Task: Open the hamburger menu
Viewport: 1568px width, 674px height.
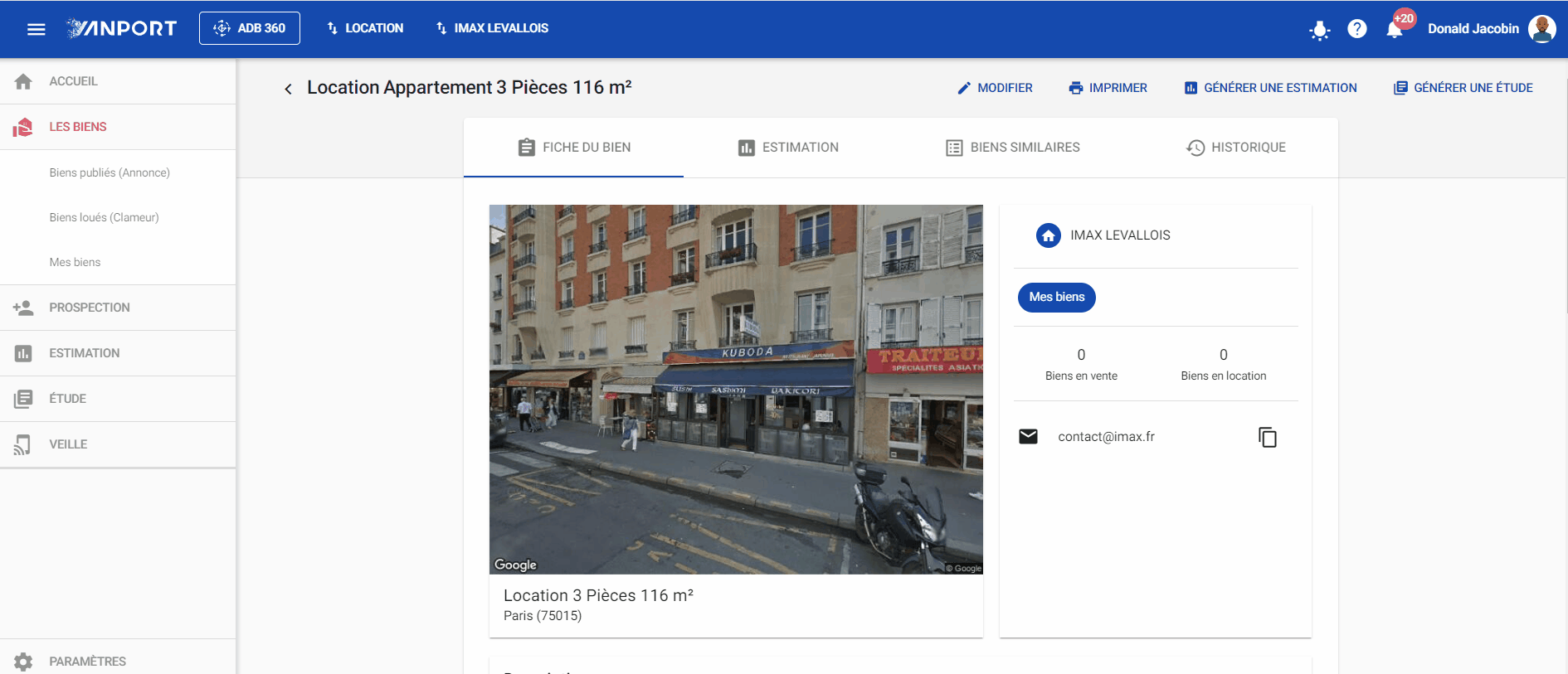Action: click(36, 29)
